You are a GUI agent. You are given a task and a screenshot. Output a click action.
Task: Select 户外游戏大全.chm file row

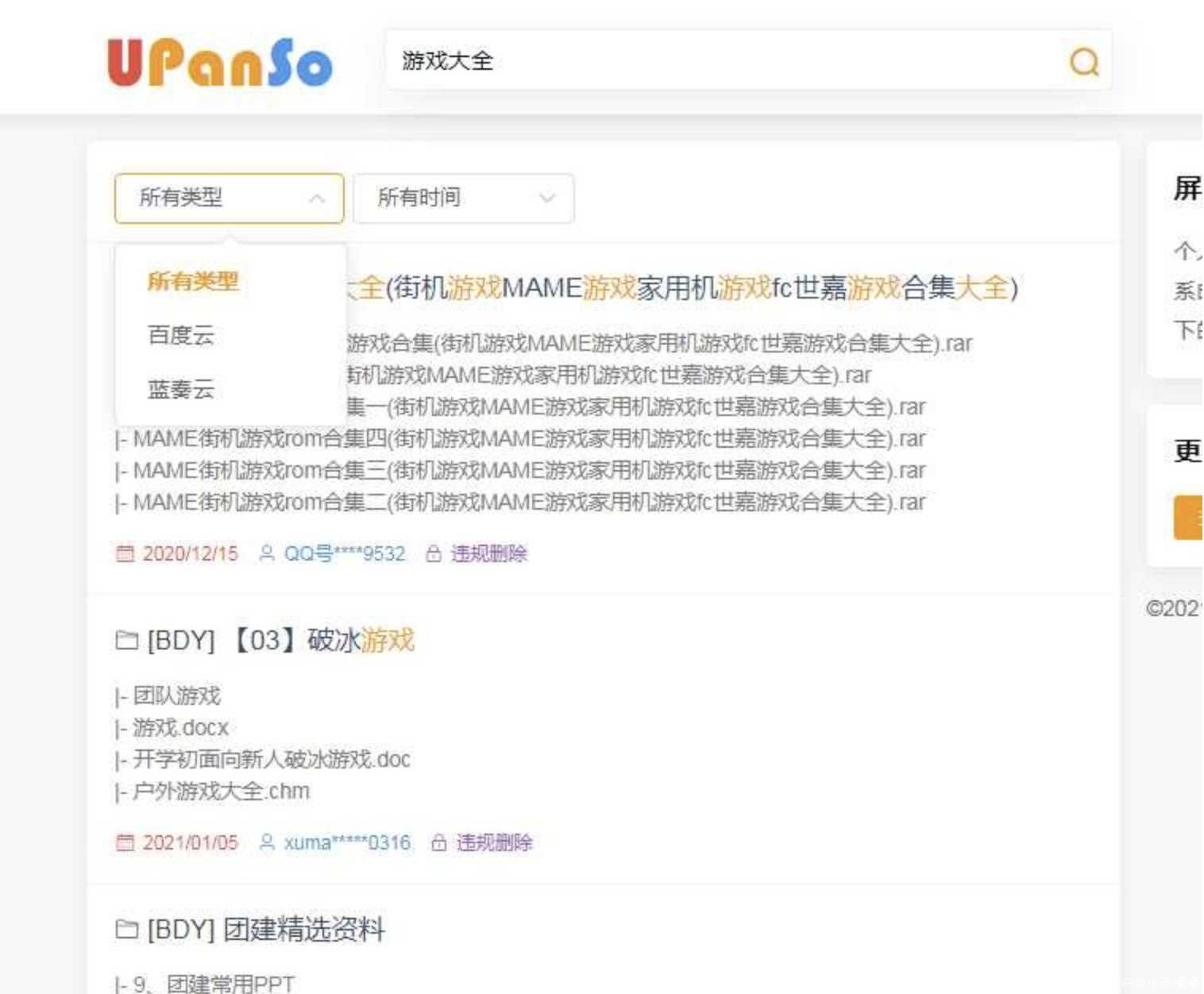[213, 791]
